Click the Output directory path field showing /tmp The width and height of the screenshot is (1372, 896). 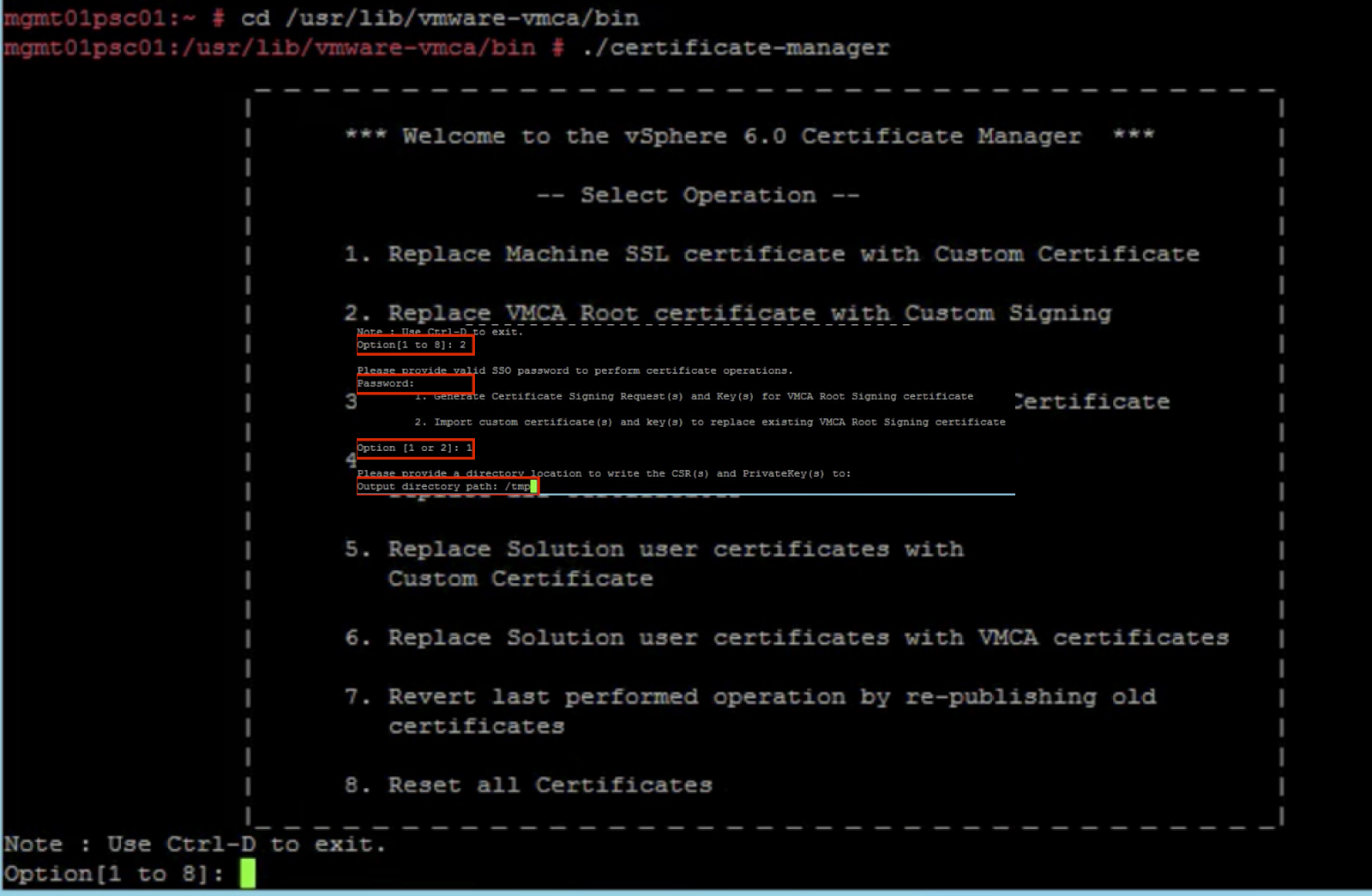(x=444, y=485)
